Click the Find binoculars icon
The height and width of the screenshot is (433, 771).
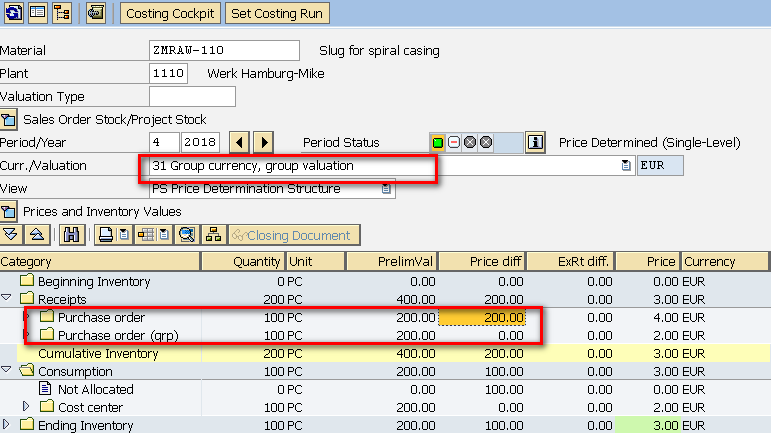[x=71, y=235]
